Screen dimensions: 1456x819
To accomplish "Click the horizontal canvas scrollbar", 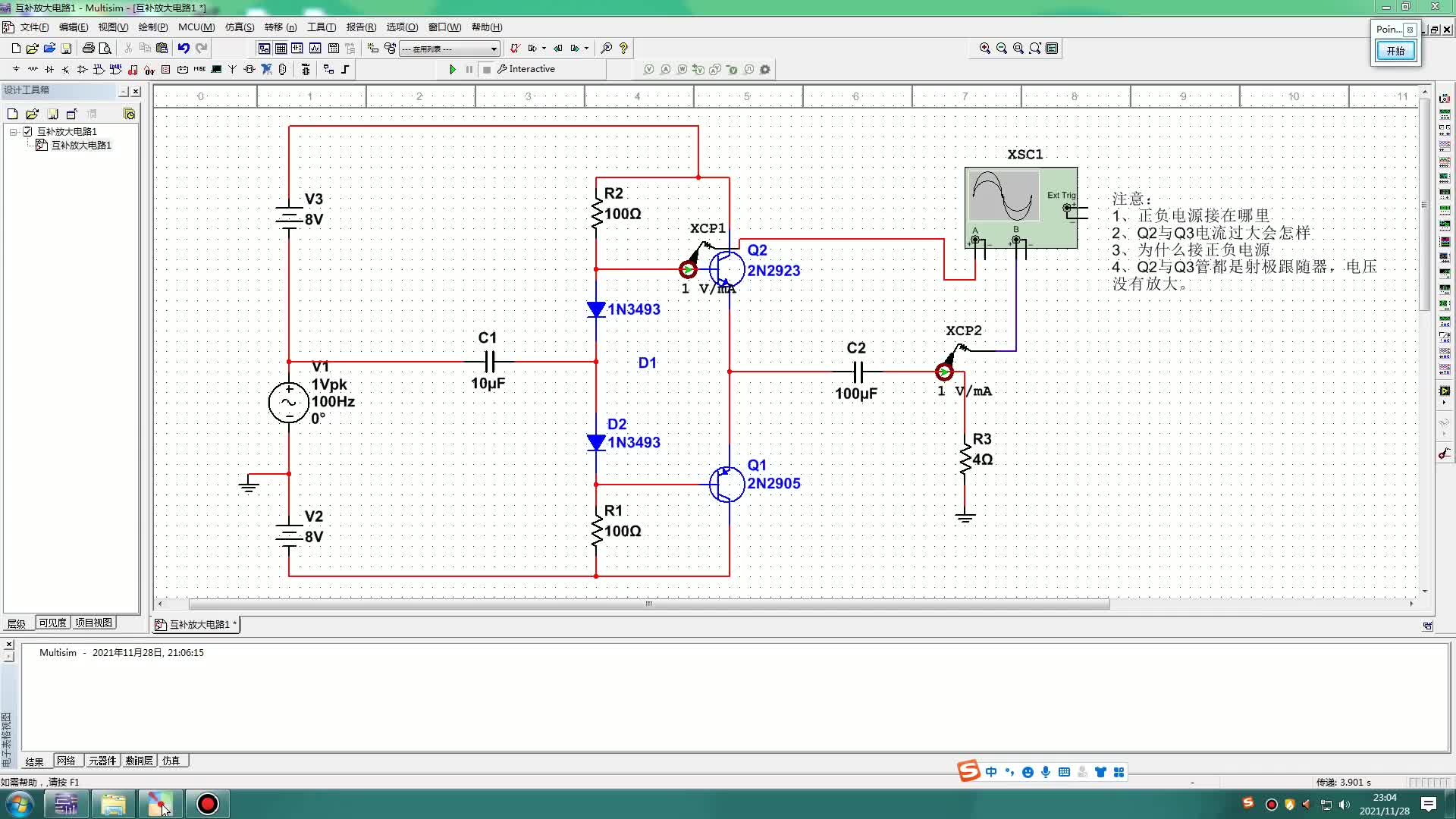I will [649, 604].
